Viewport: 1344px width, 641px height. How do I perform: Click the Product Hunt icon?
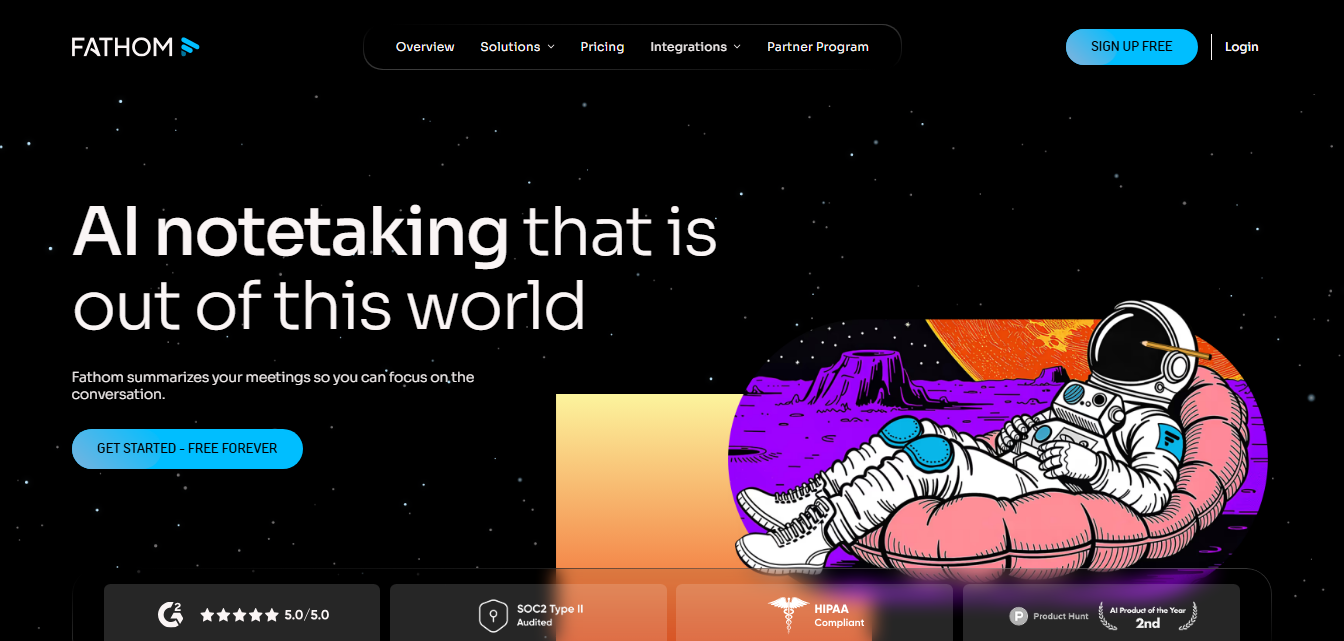pos(1019,615)
